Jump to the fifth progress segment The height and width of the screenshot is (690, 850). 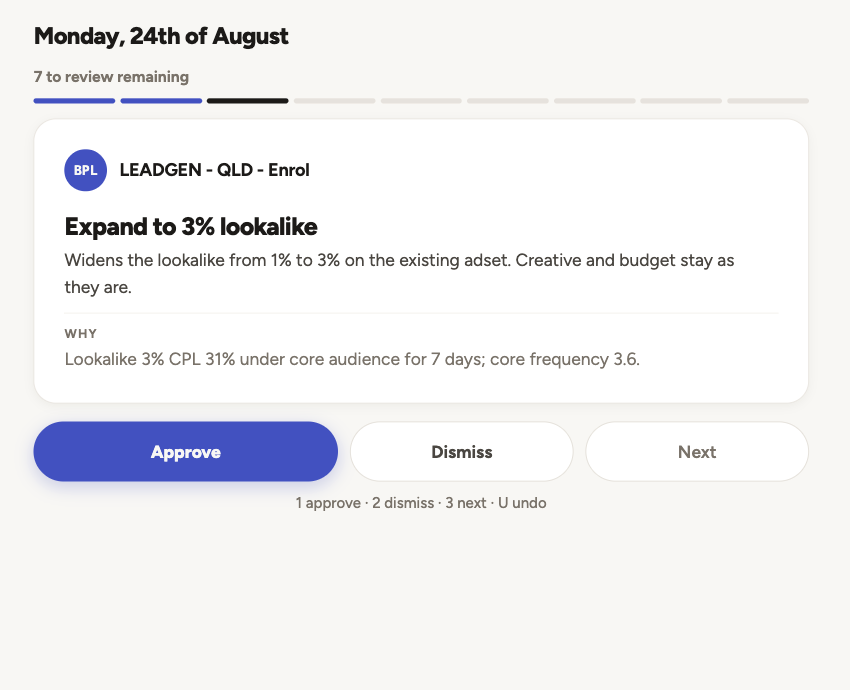coord(421,101)
